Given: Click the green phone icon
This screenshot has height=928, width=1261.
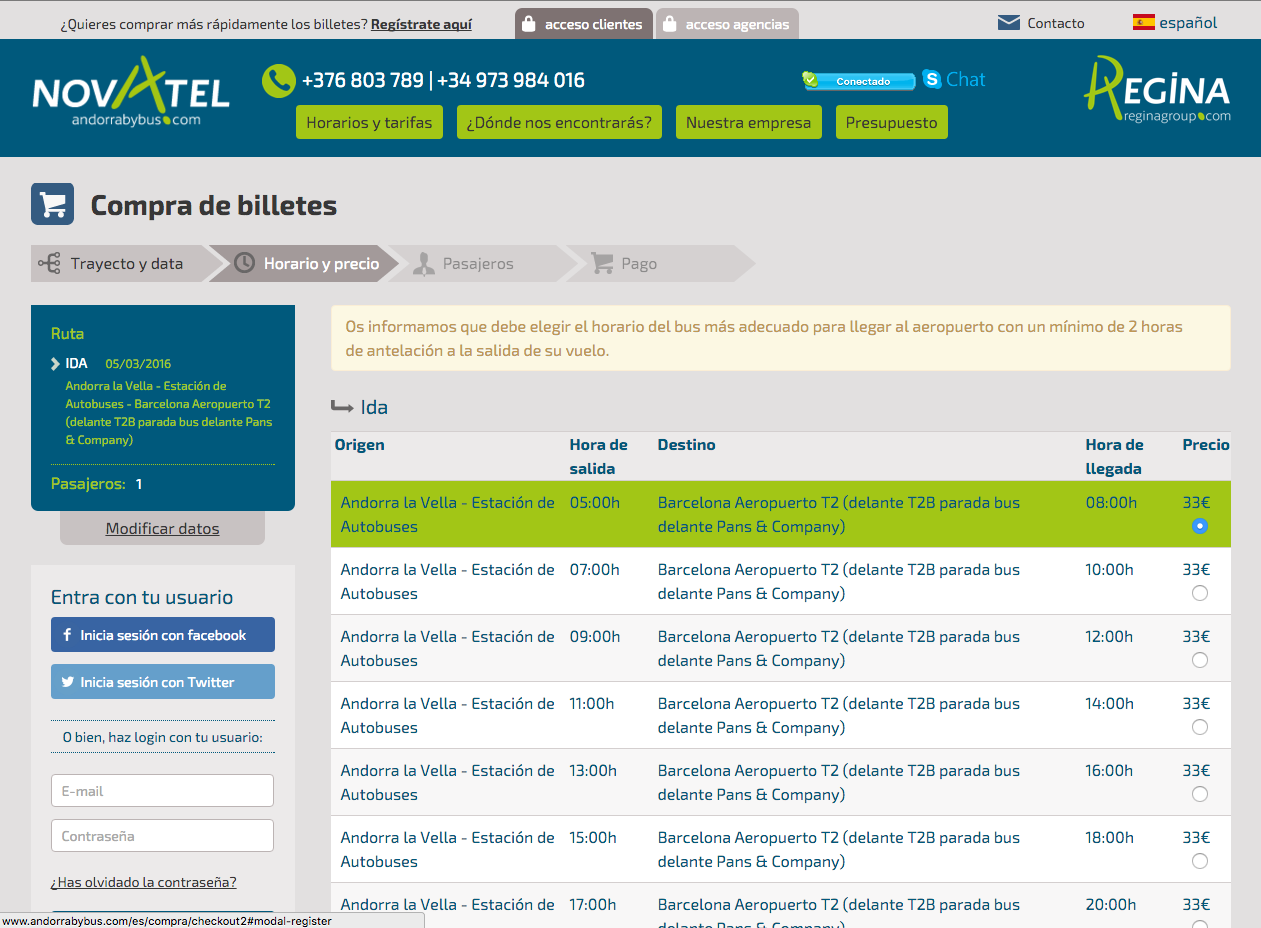Looking at the screenshot, I should coord(278,81).
